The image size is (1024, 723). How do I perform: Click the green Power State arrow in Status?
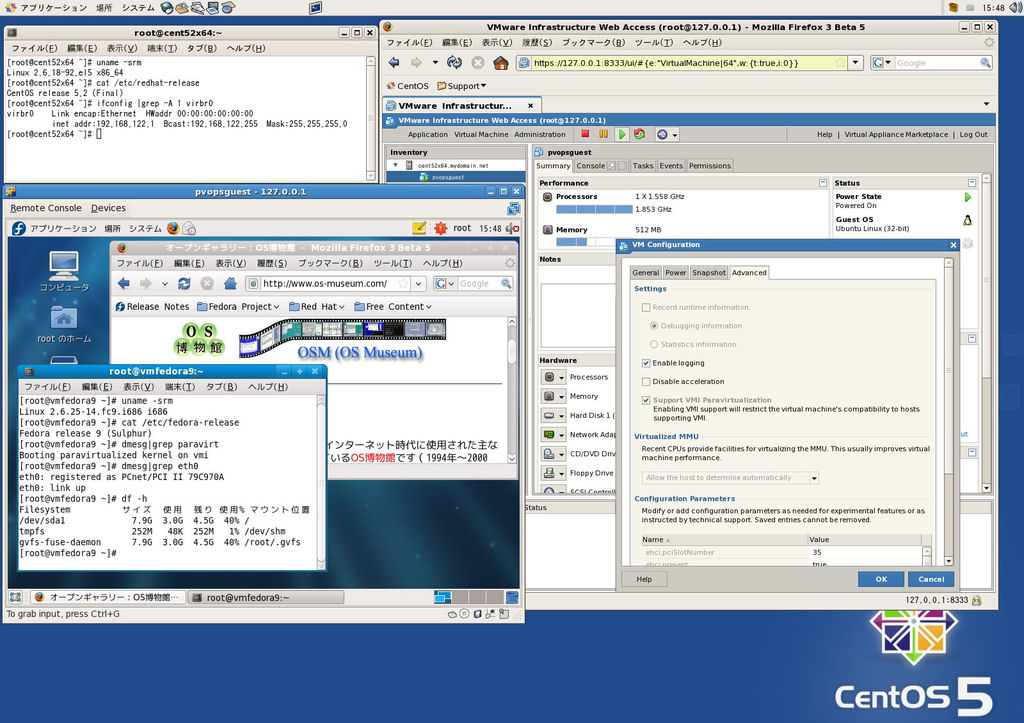click(x=968, y=197)
